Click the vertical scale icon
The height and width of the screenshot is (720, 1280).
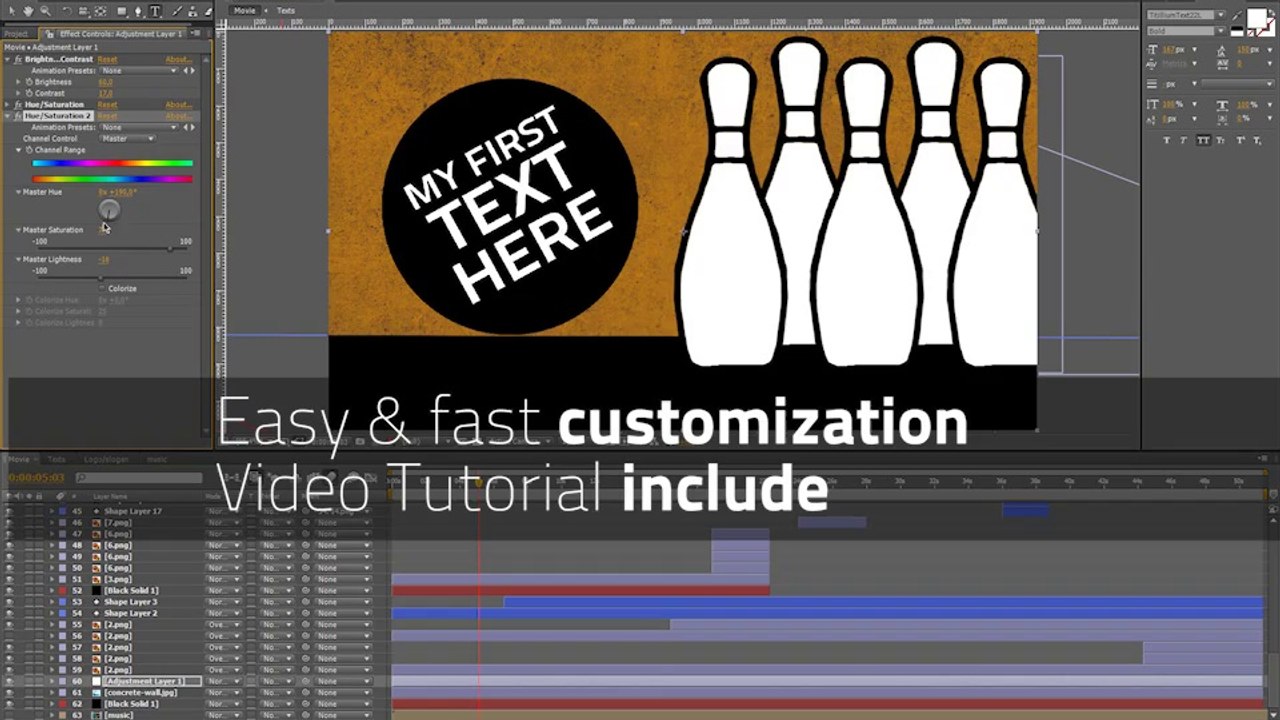[1153, 104]
